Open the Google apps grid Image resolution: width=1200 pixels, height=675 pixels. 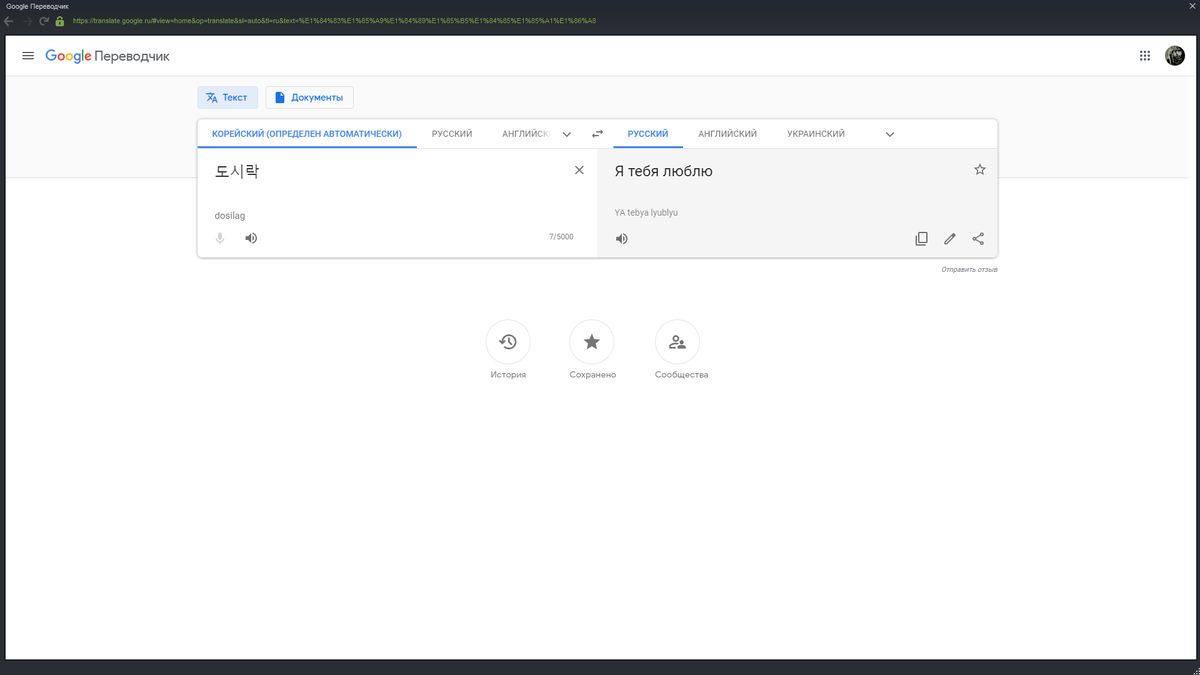click(x=1145, y=56)
